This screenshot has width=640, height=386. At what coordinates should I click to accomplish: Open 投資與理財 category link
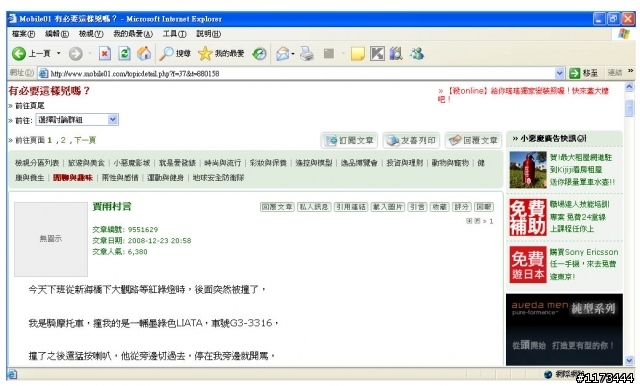[404, 163]
